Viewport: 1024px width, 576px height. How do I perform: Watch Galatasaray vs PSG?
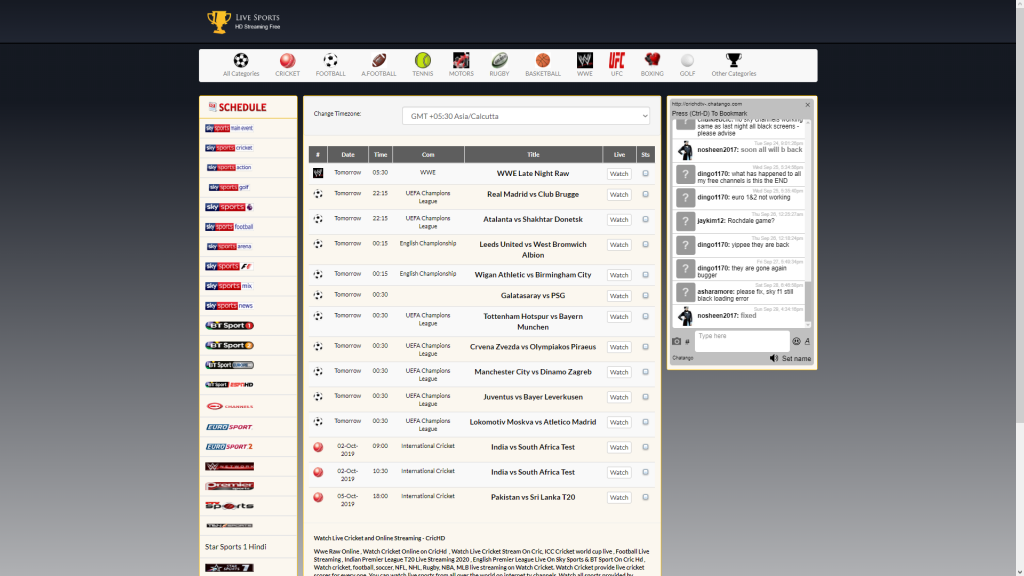pos(618,296)
